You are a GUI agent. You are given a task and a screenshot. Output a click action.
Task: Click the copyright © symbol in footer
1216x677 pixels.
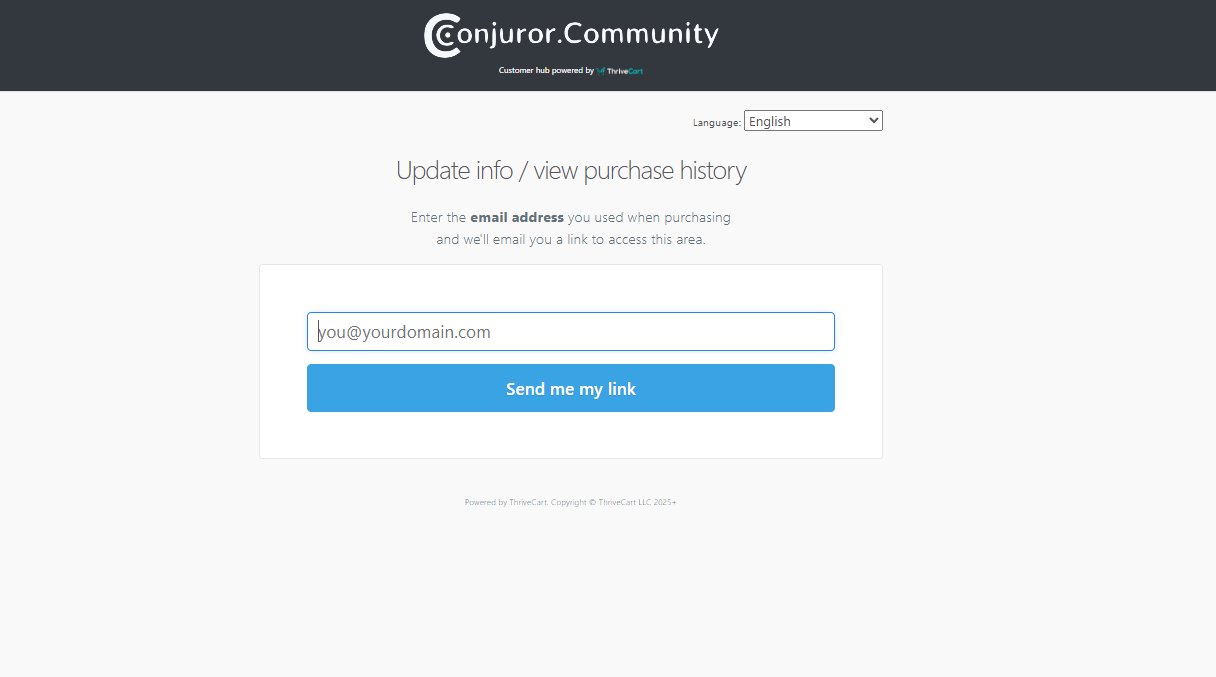pos(592,502)
